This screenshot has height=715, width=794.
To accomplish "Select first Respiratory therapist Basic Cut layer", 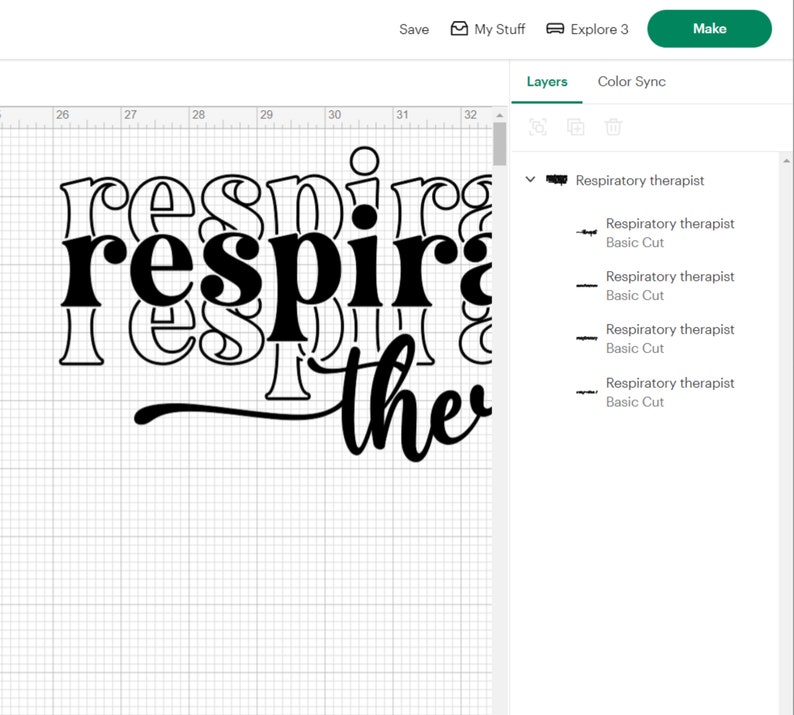I will click(x=653, y=233).
